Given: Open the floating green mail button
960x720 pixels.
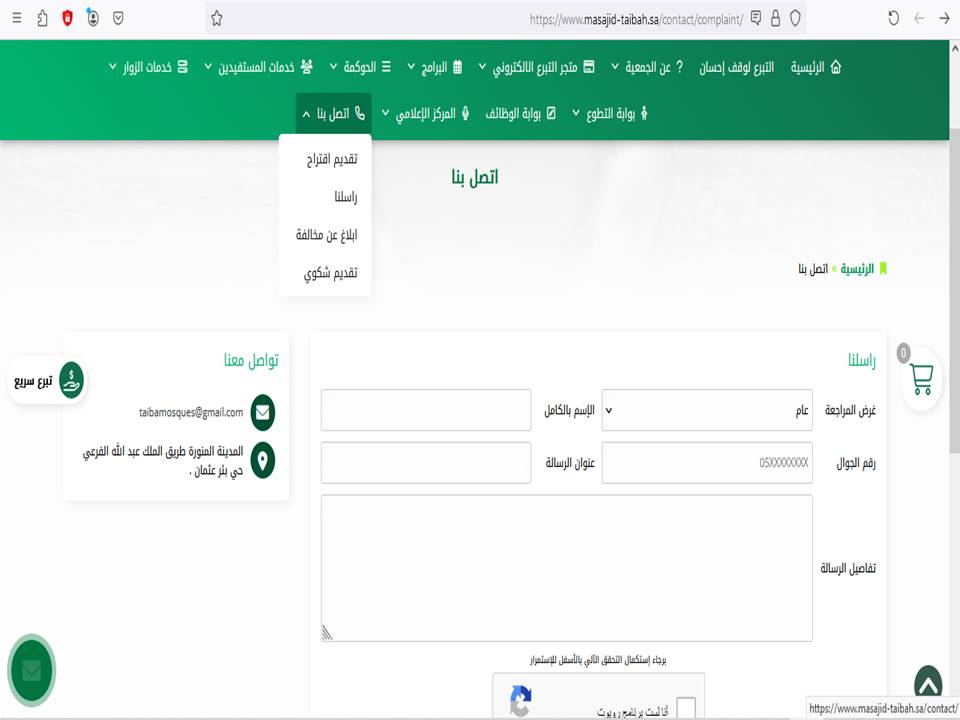Looking at the screenshot, I should 31,670.
